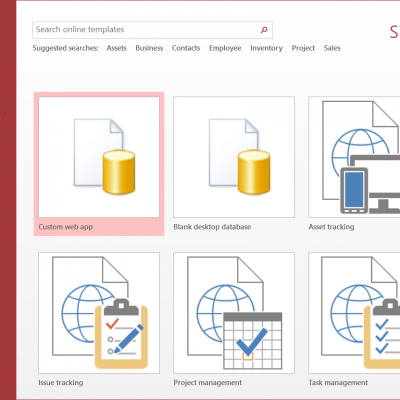Search suggested term Assets
This screenshot has height=400, width=400.
(116, 48)
